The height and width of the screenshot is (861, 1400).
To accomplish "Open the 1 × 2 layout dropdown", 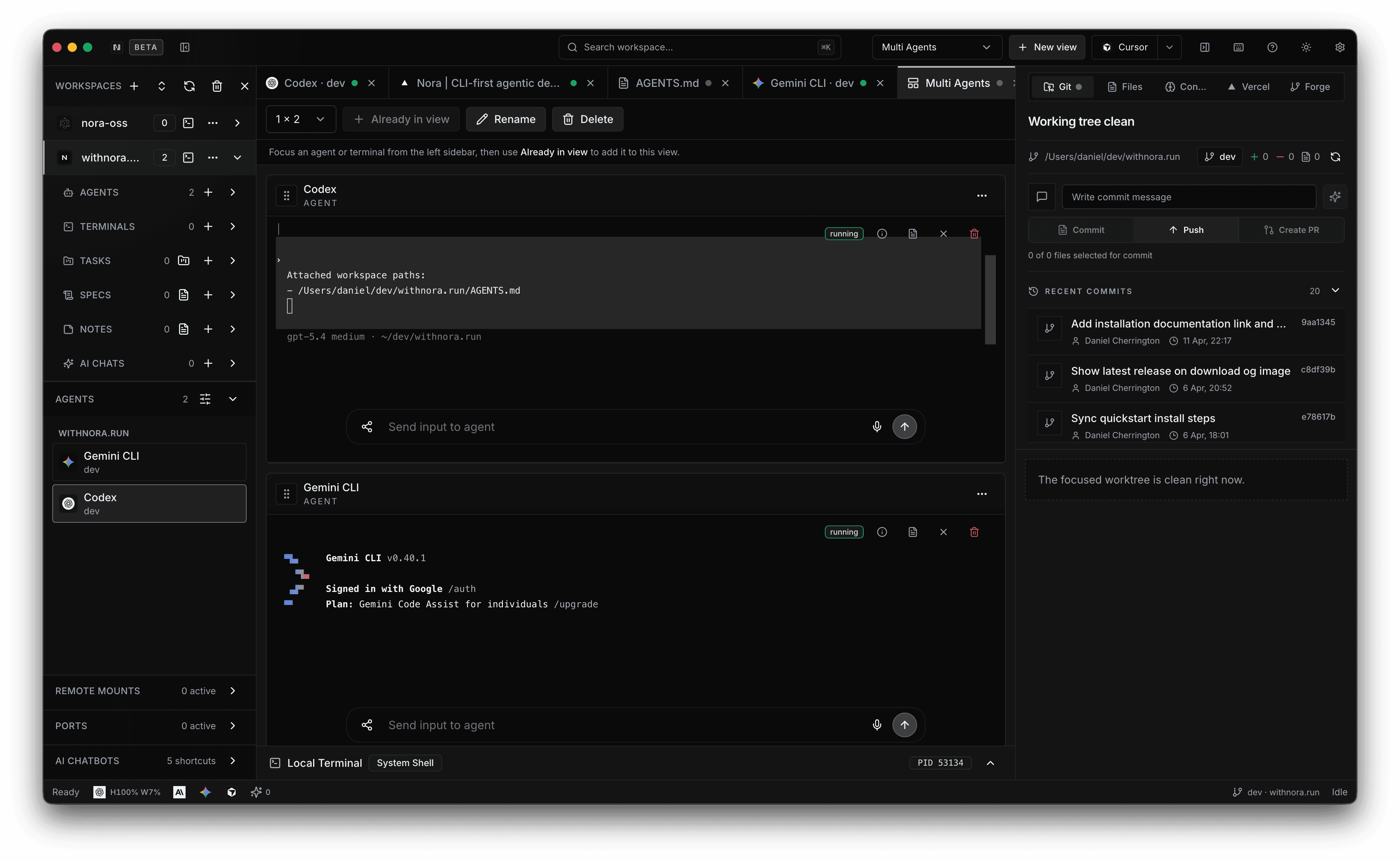I will [300, 119].
